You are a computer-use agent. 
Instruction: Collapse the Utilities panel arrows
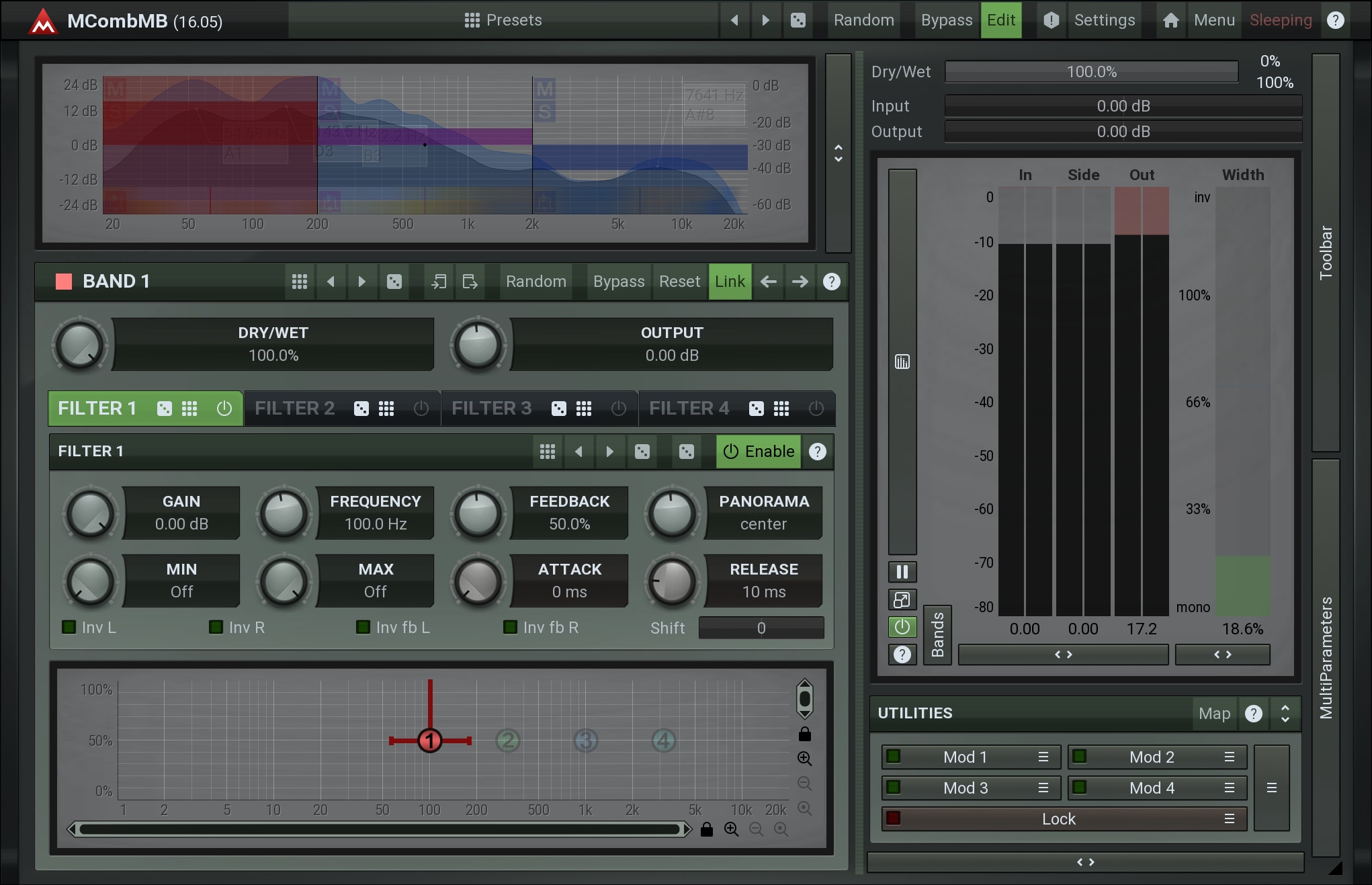(x=1285, y=714)
